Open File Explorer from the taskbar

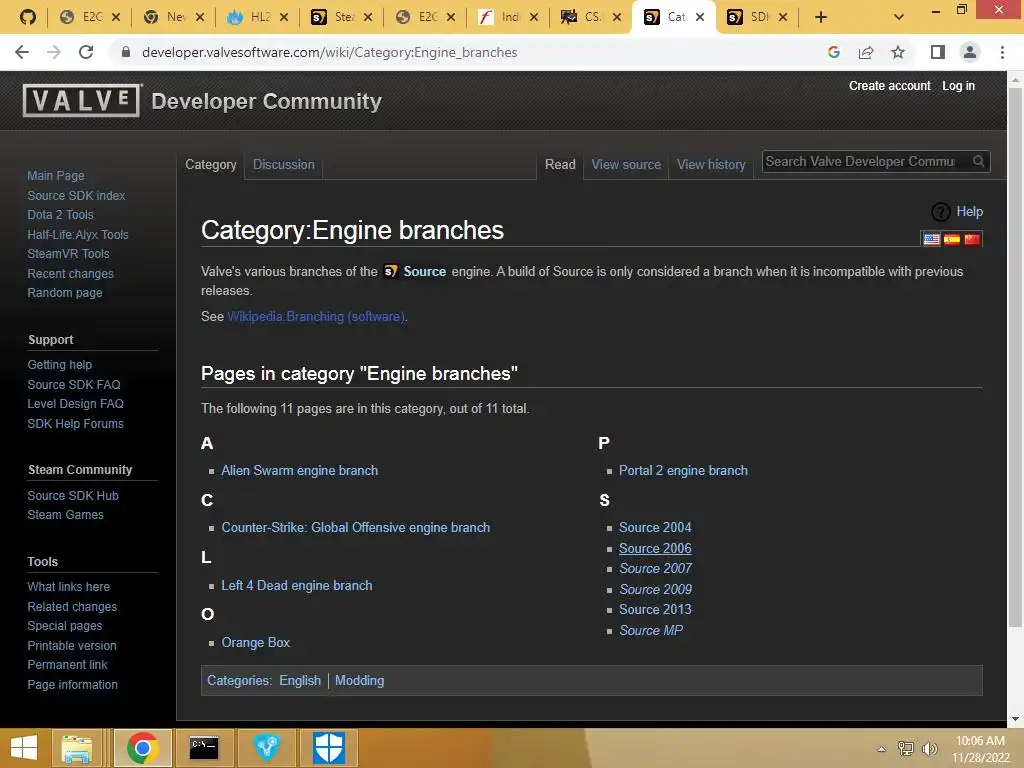[77, 748]
